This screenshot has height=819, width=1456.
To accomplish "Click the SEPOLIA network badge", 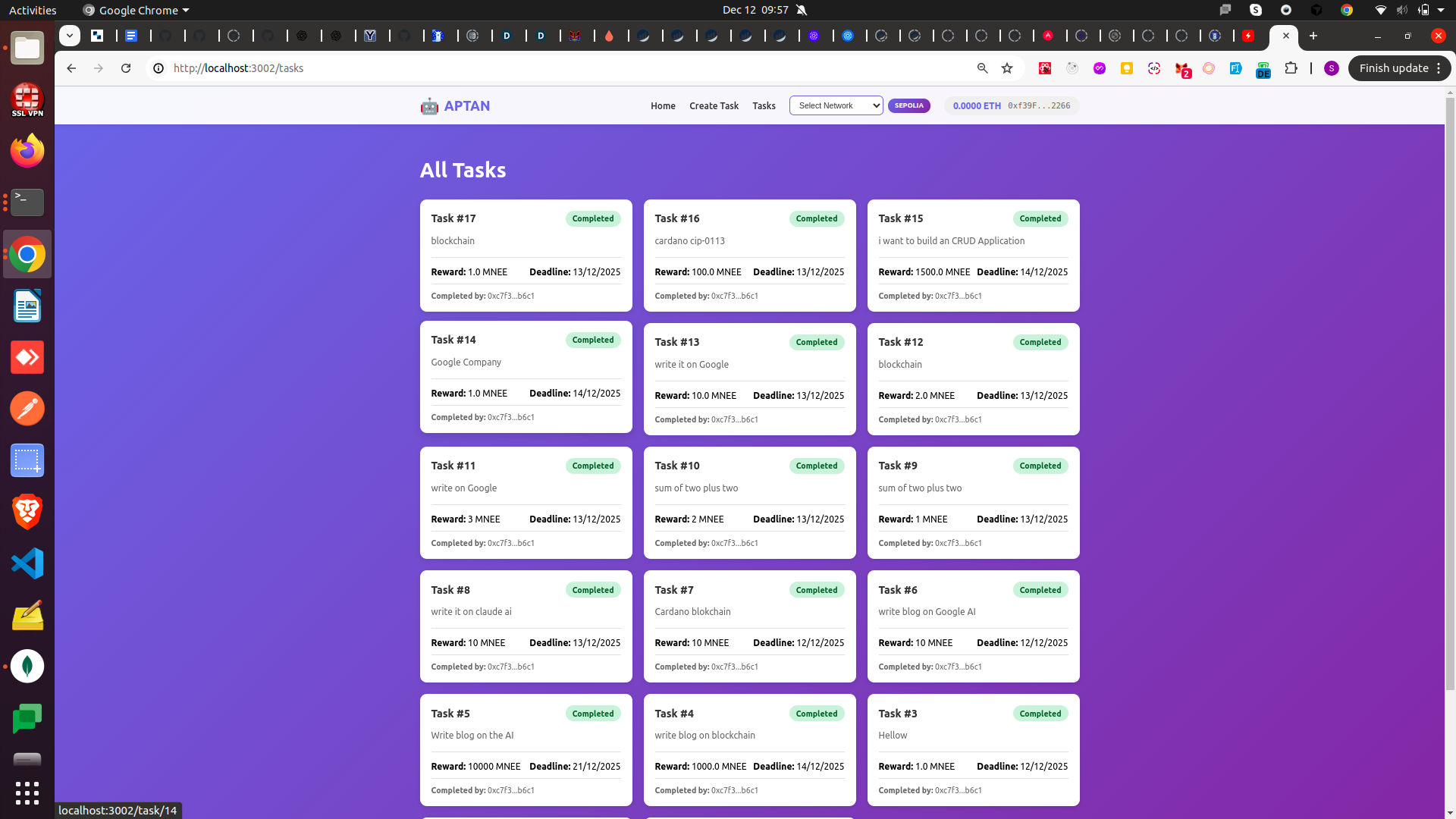I will (x=908, y=105).
